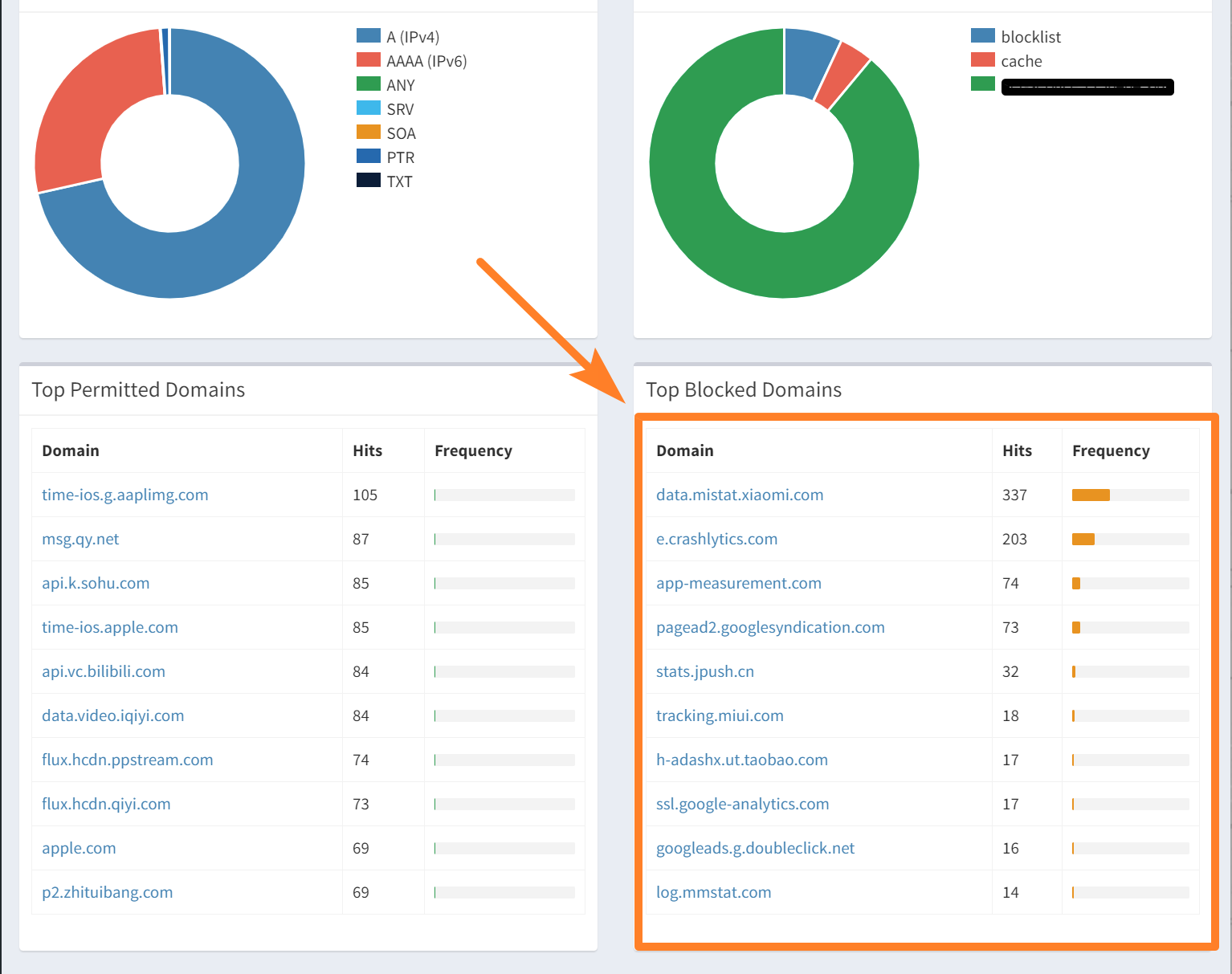Click Domain header in Top Blocked Domains
This screenshot has height=974, width=1232.
(685, 450)
